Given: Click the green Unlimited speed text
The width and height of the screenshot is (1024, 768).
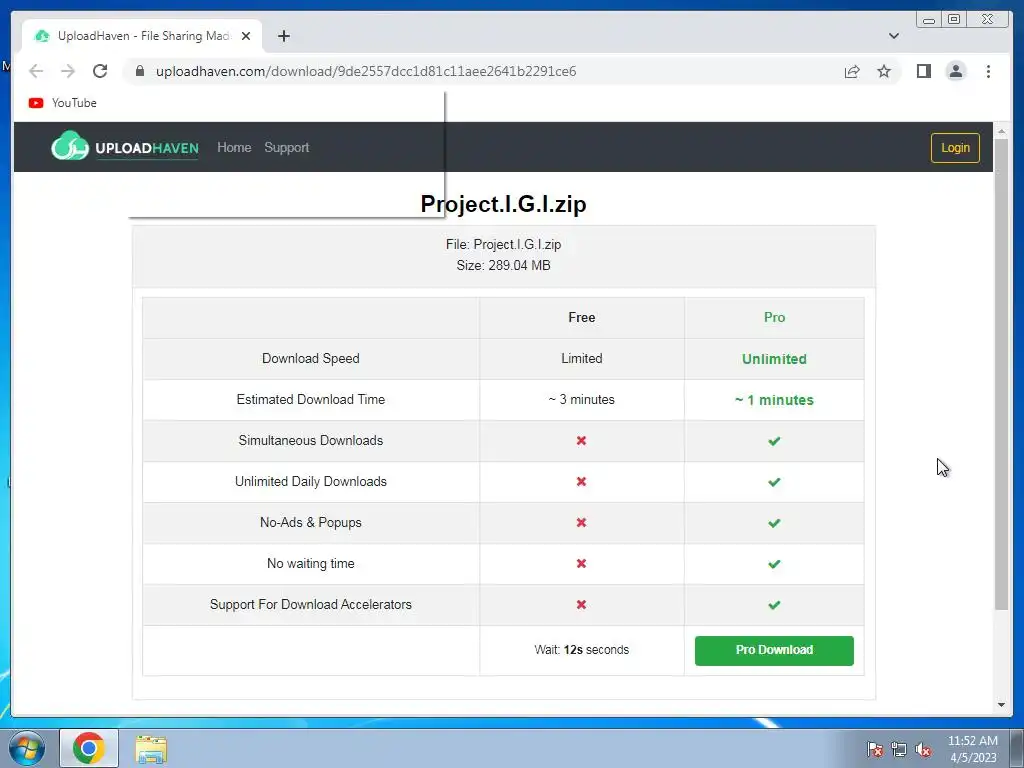Looking at the screenshot, I should coord(774,359).
